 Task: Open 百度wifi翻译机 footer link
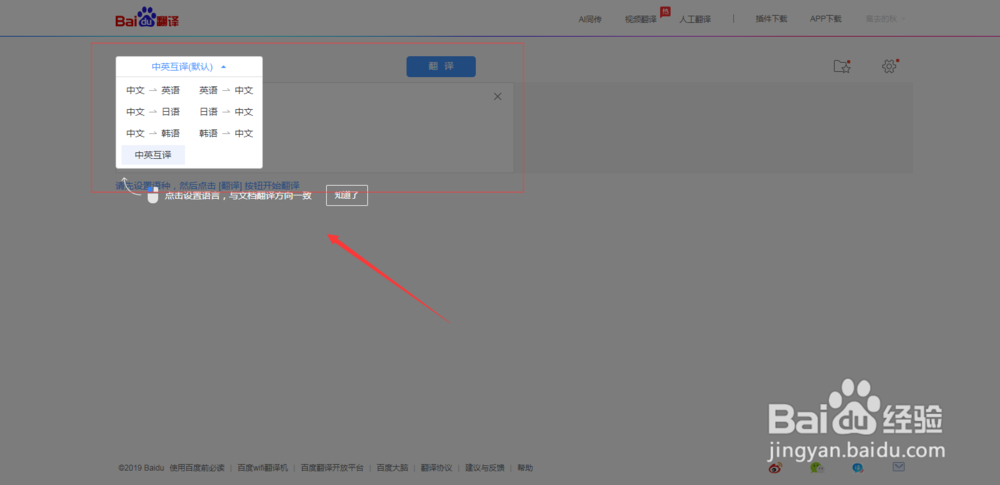point(263,468)
